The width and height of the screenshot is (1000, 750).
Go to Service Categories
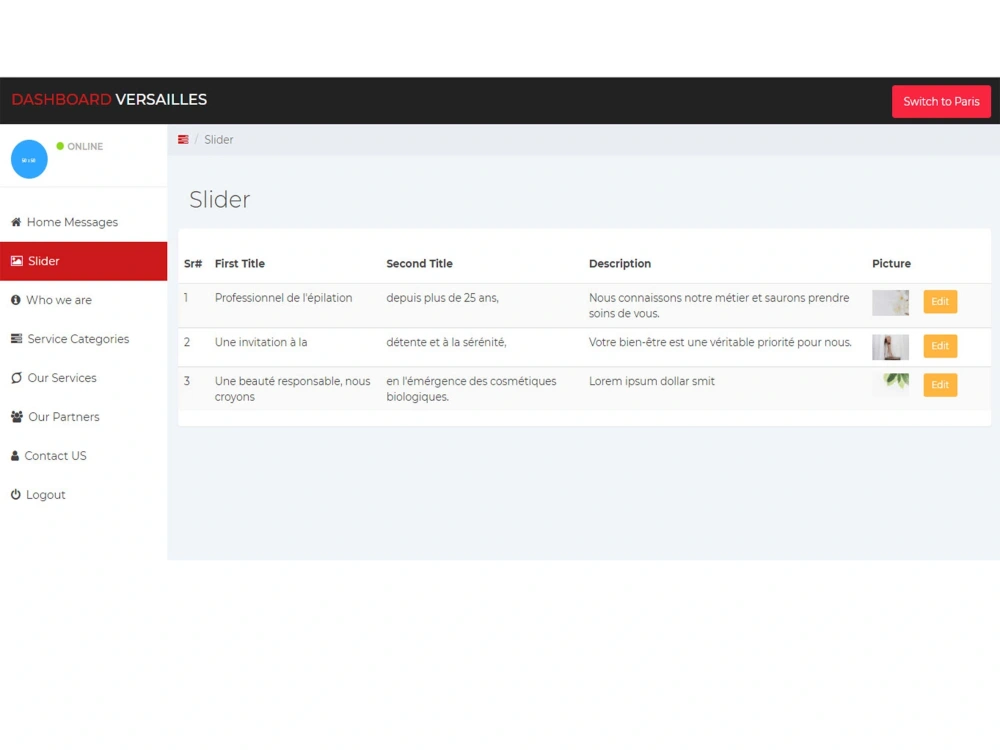coord(84,339)
